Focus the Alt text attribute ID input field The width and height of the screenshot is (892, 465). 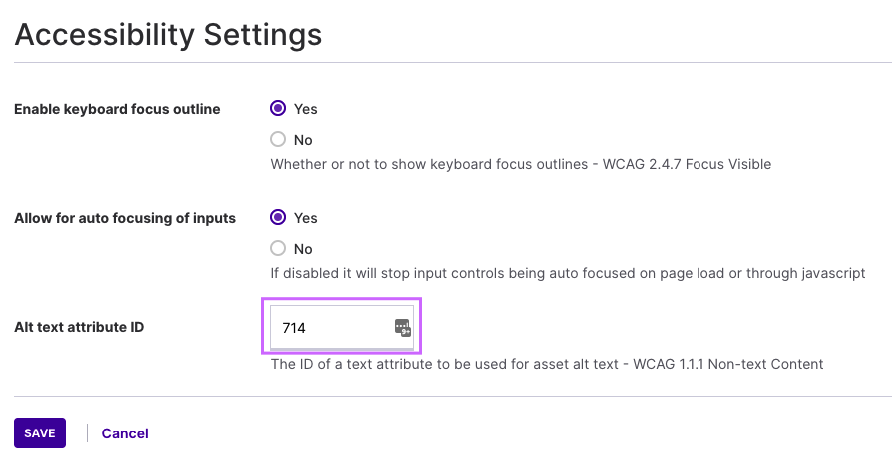341,327
